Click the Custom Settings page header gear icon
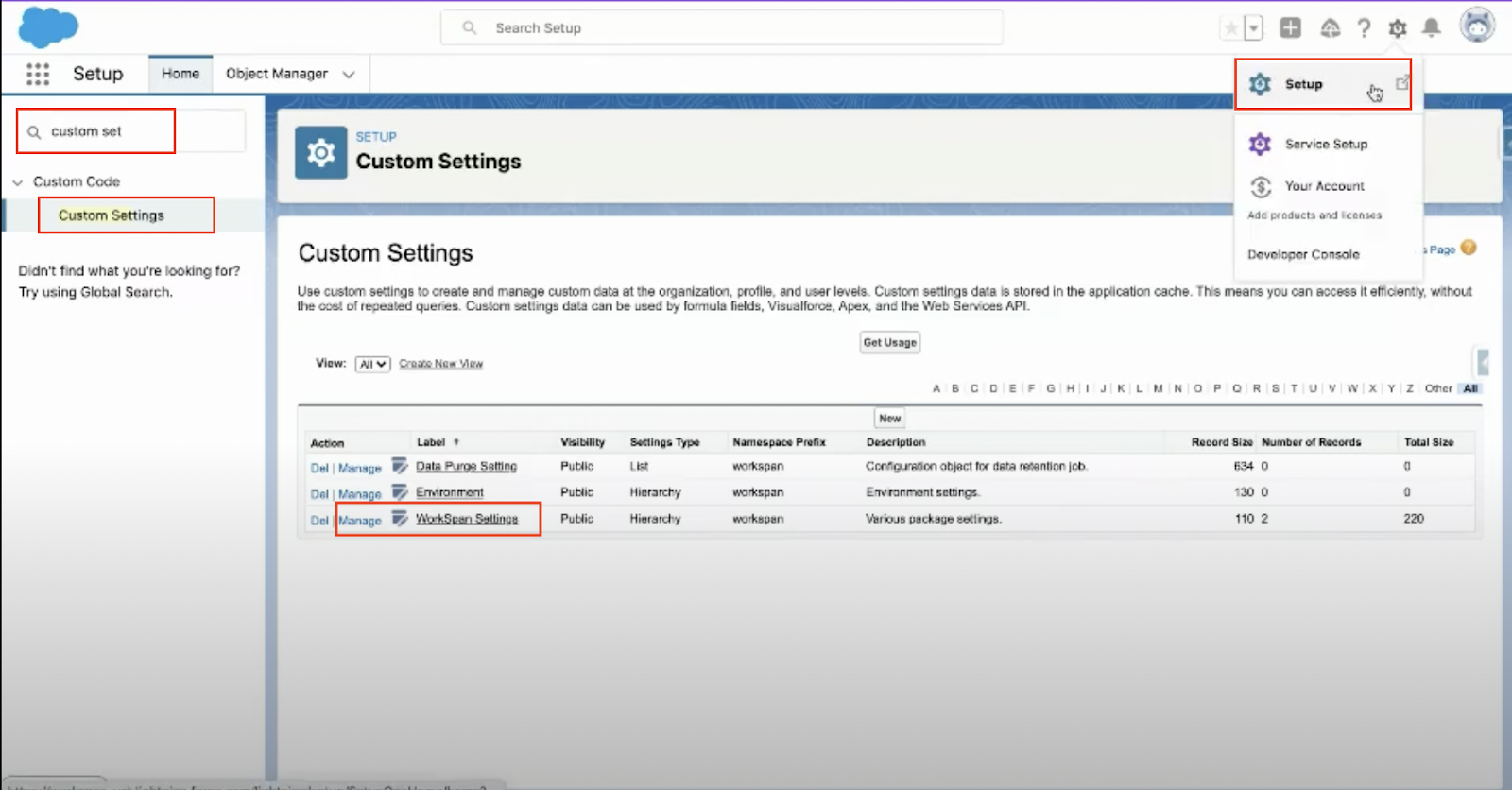The height and width of the screenshot is (790, 1512). [321, 153]
